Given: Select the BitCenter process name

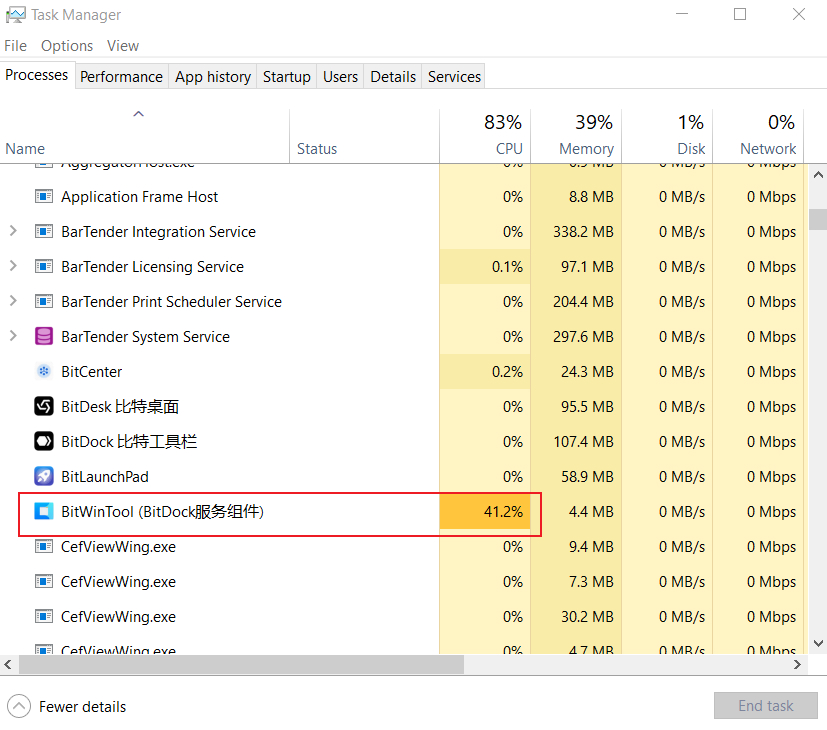Looking at the screenshot, I should (91, 372).
